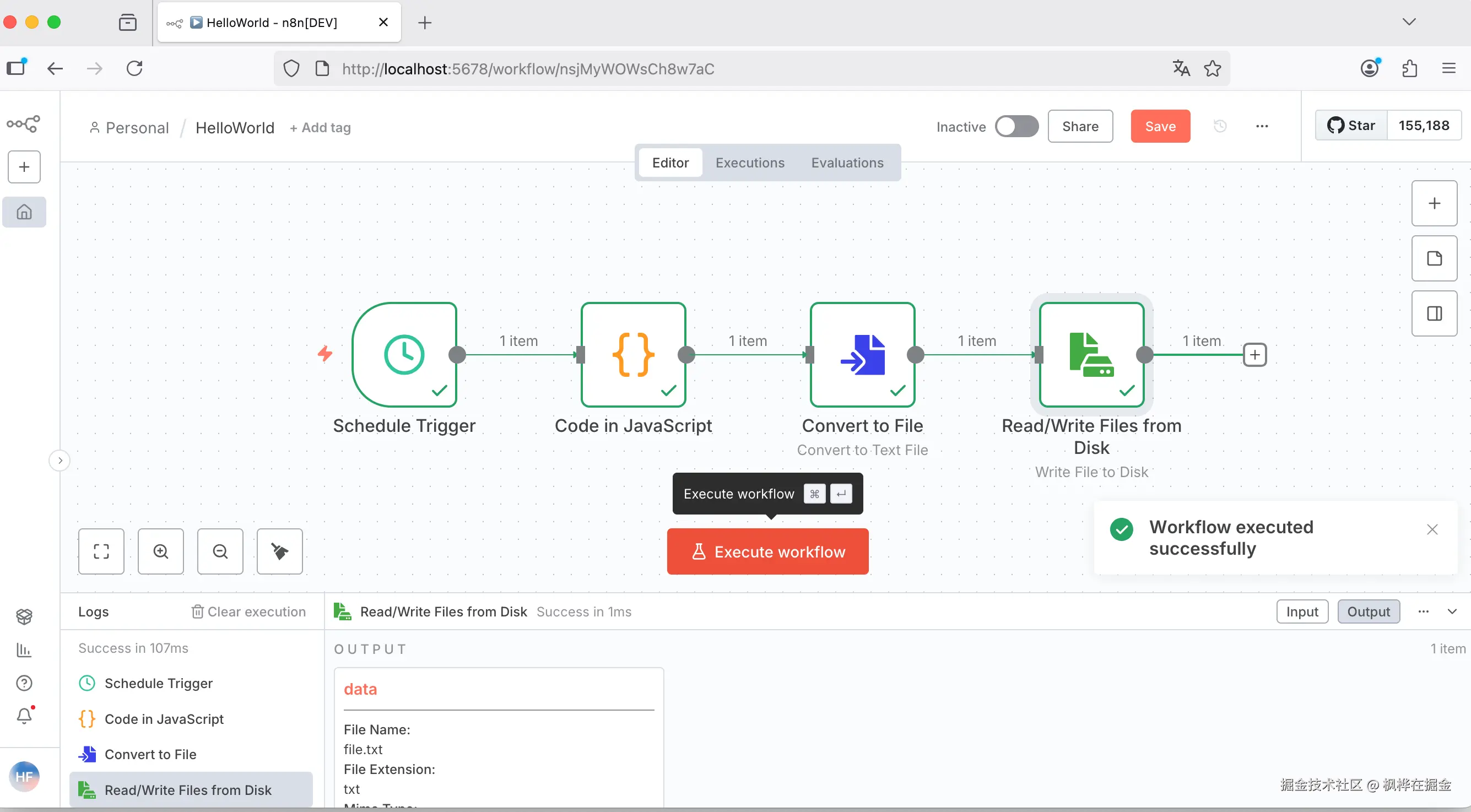Zoom out on the workflow canvas
The width and height of the screenshot is (1471, 812).
(220, 551)
